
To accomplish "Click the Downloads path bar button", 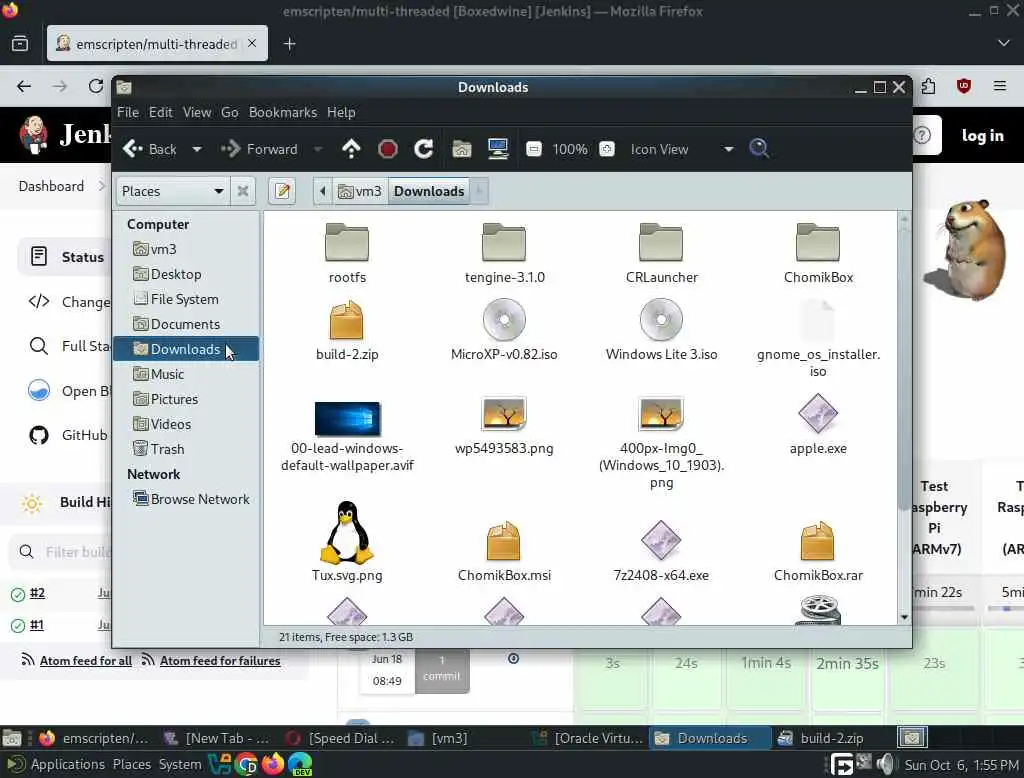I will [429, 191].
